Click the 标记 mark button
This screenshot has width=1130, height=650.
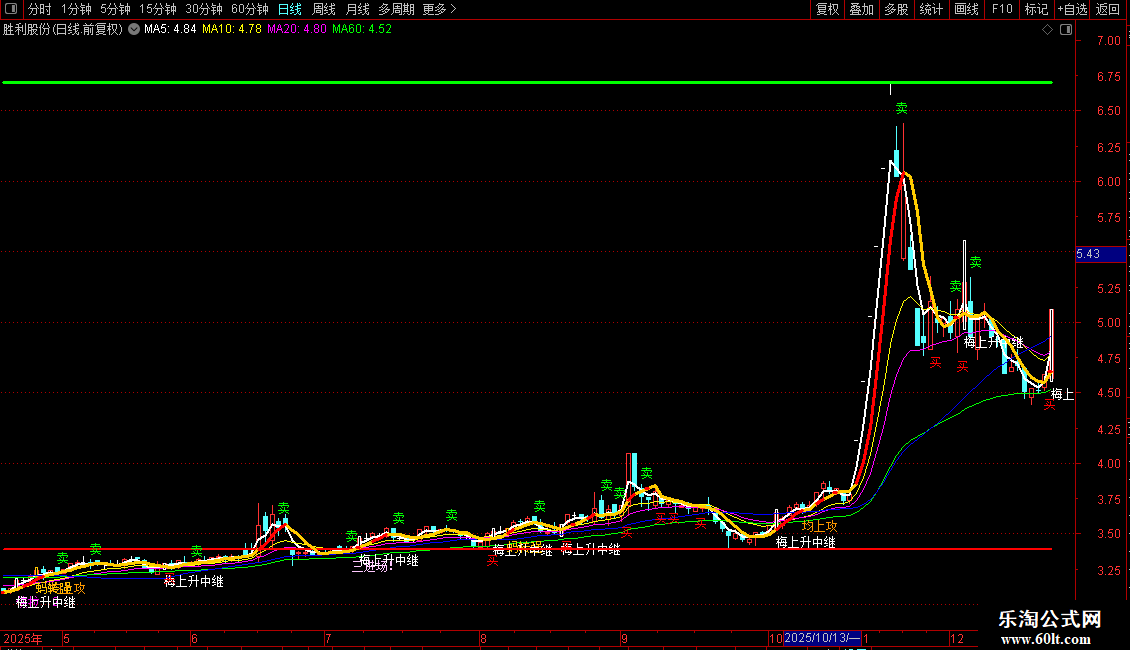pyautogui.click(x=1036, y=9)
